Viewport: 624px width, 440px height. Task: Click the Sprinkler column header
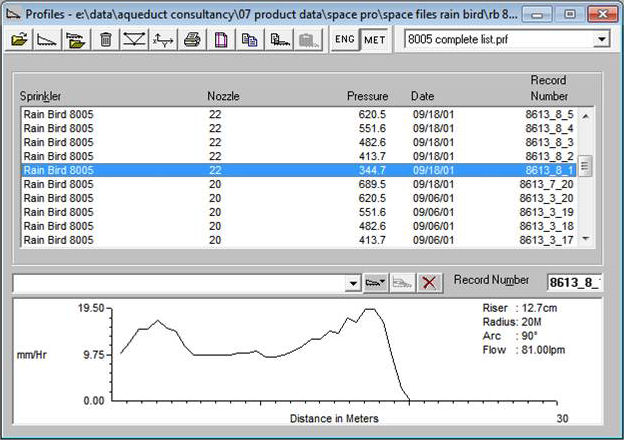pos(40,96)
